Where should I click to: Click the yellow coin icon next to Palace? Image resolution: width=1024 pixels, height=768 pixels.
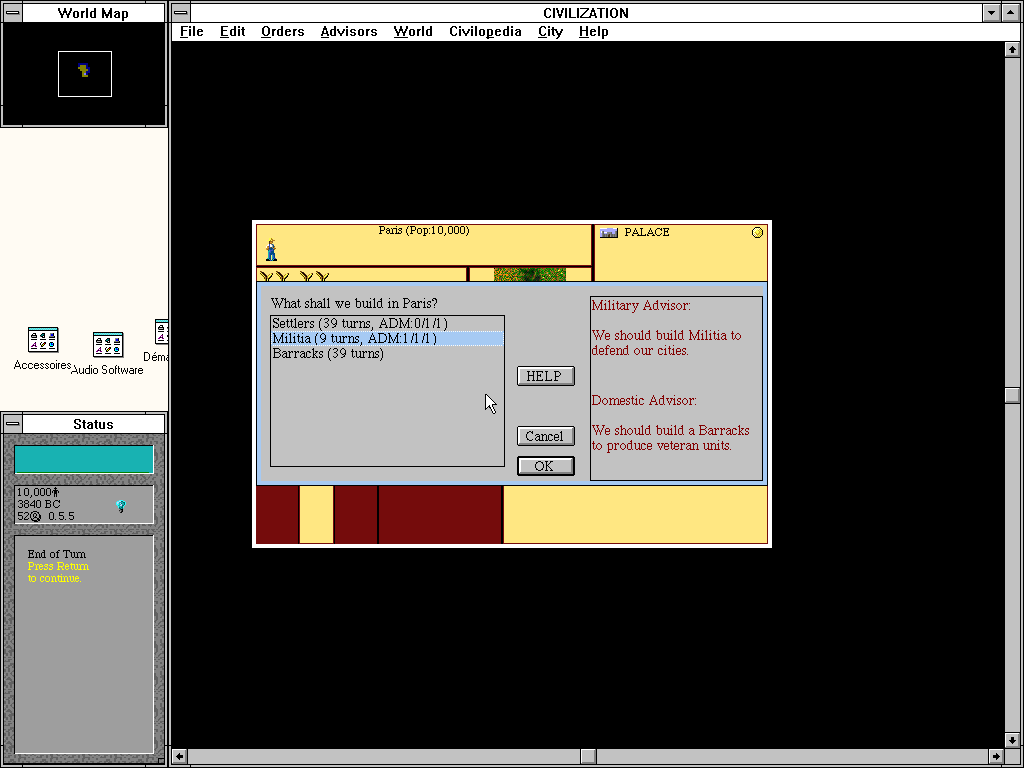757,232
